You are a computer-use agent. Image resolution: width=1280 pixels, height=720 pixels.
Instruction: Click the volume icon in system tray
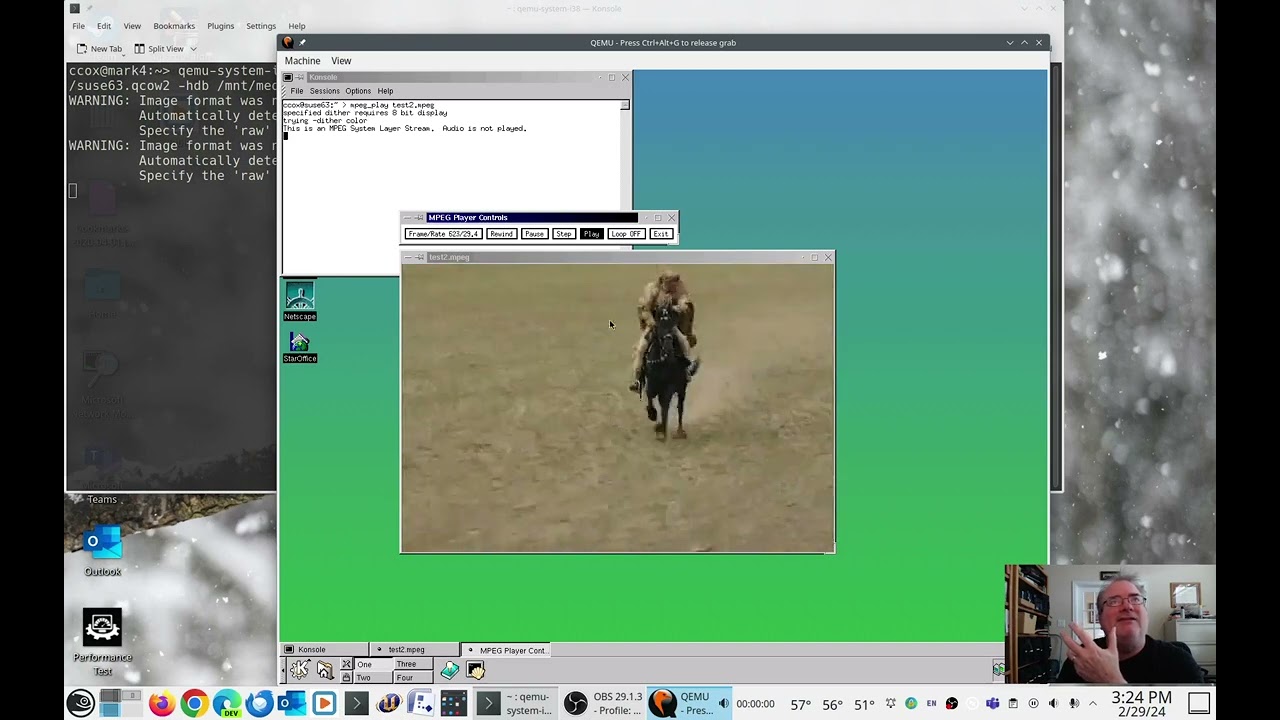tap(1073, 704)
